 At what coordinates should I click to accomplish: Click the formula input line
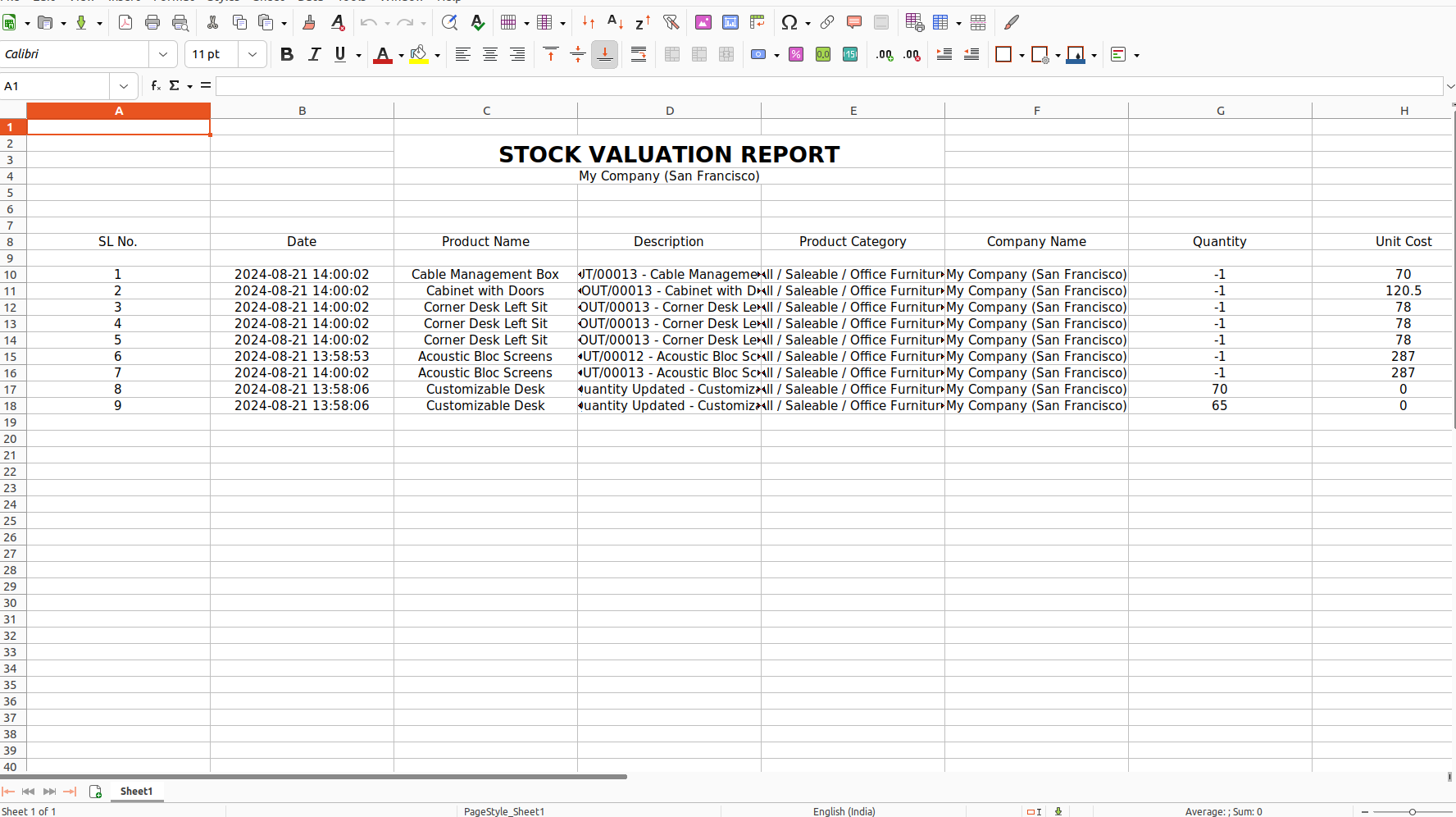click(x=829, y=85)
